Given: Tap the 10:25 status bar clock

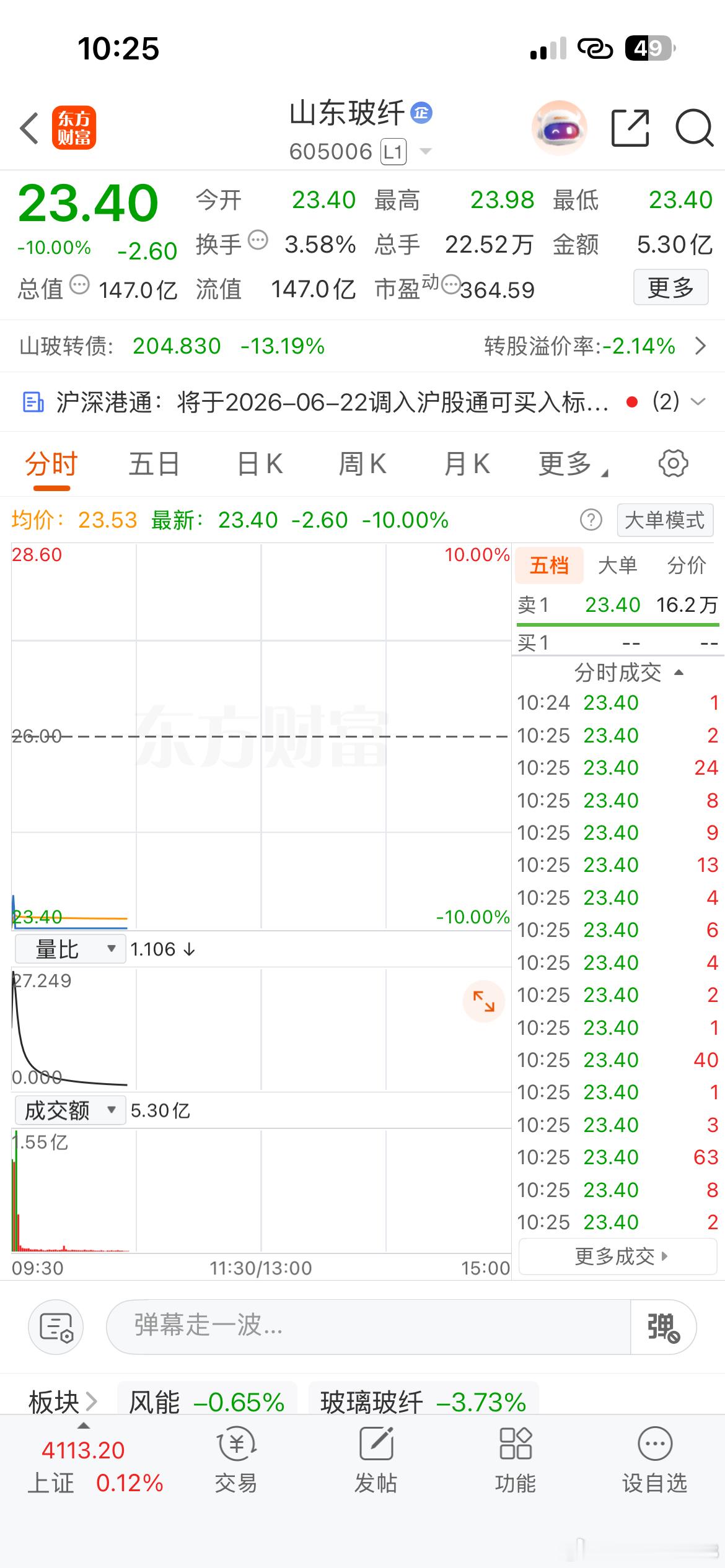Looking at the screenshot, I should coord(118,48).
